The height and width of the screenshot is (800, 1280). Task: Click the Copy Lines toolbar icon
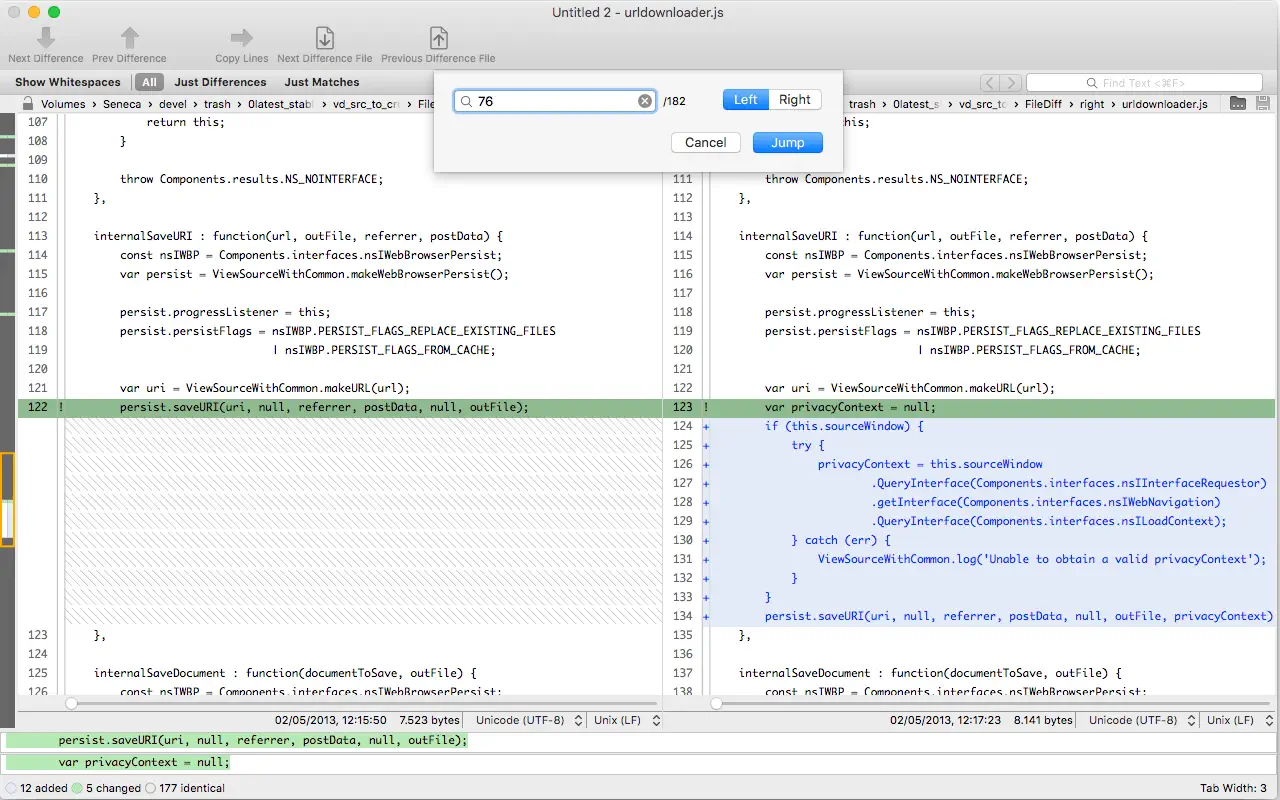[x=241, y=38]
